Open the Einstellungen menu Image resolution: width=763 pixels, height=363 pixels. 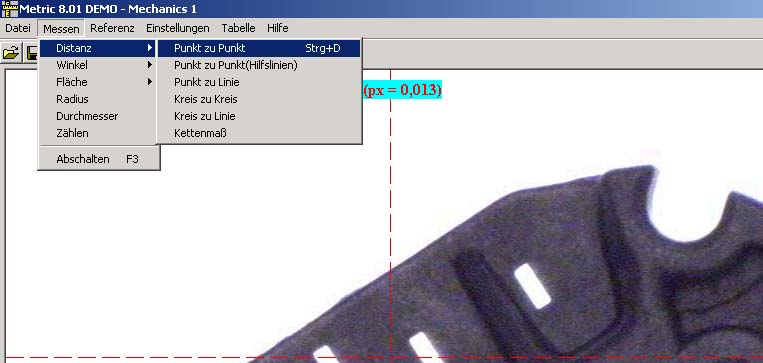pyautogui.click(x=178, y=28)
